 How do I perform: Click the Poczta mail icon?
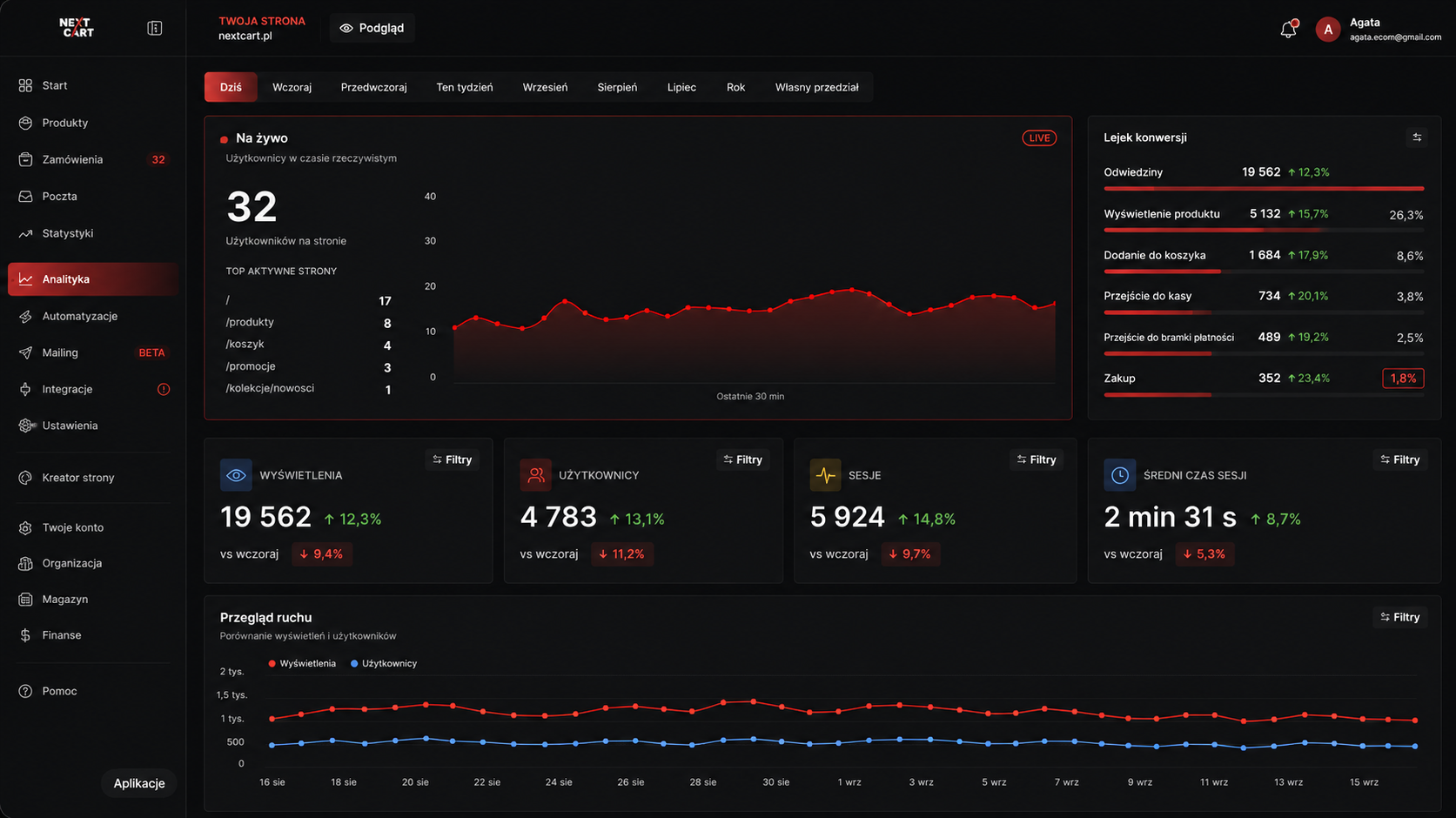pyautogui.click(x=25, y=197)
